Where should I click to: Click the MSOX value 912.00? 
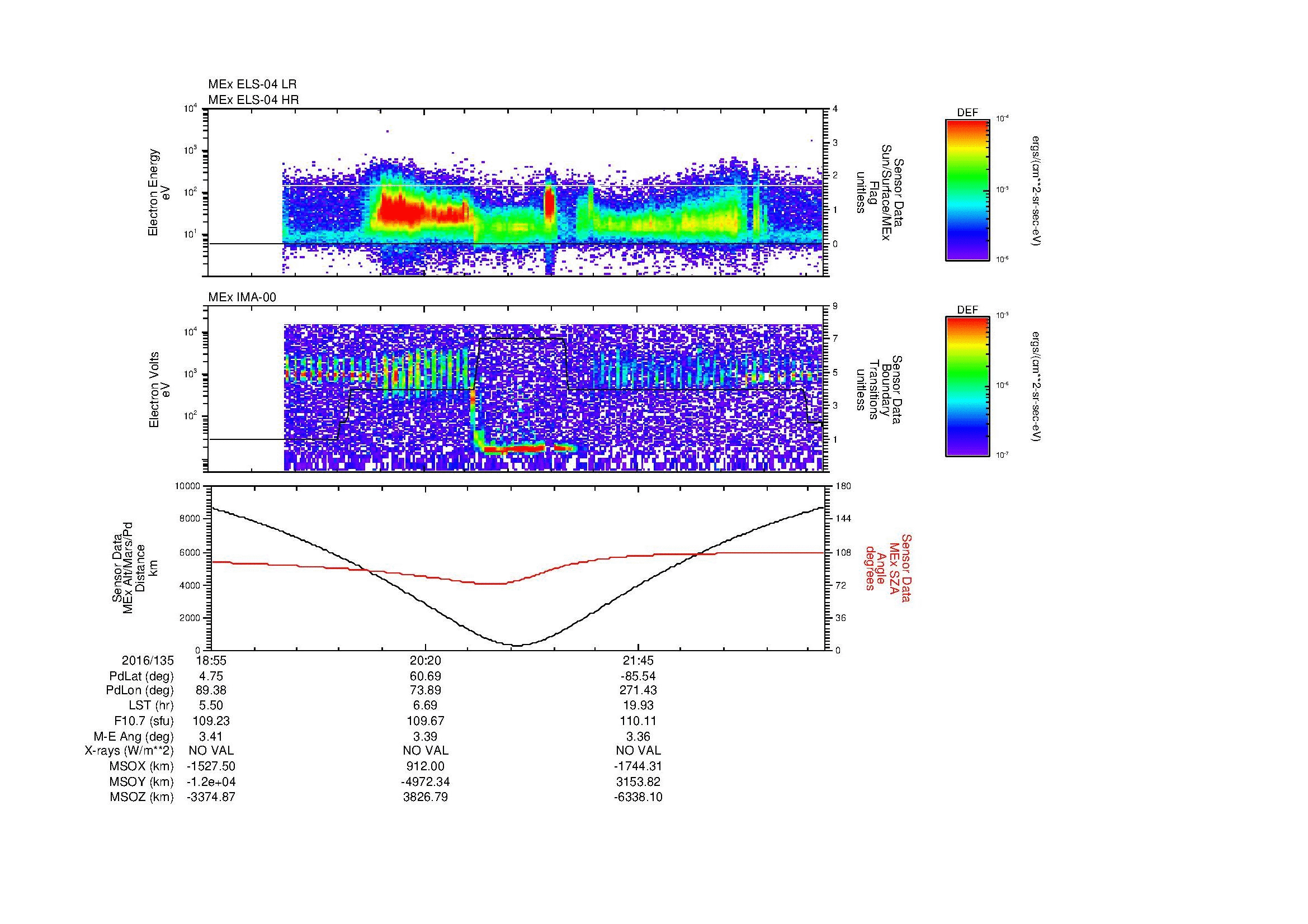(x=425, y=766)
